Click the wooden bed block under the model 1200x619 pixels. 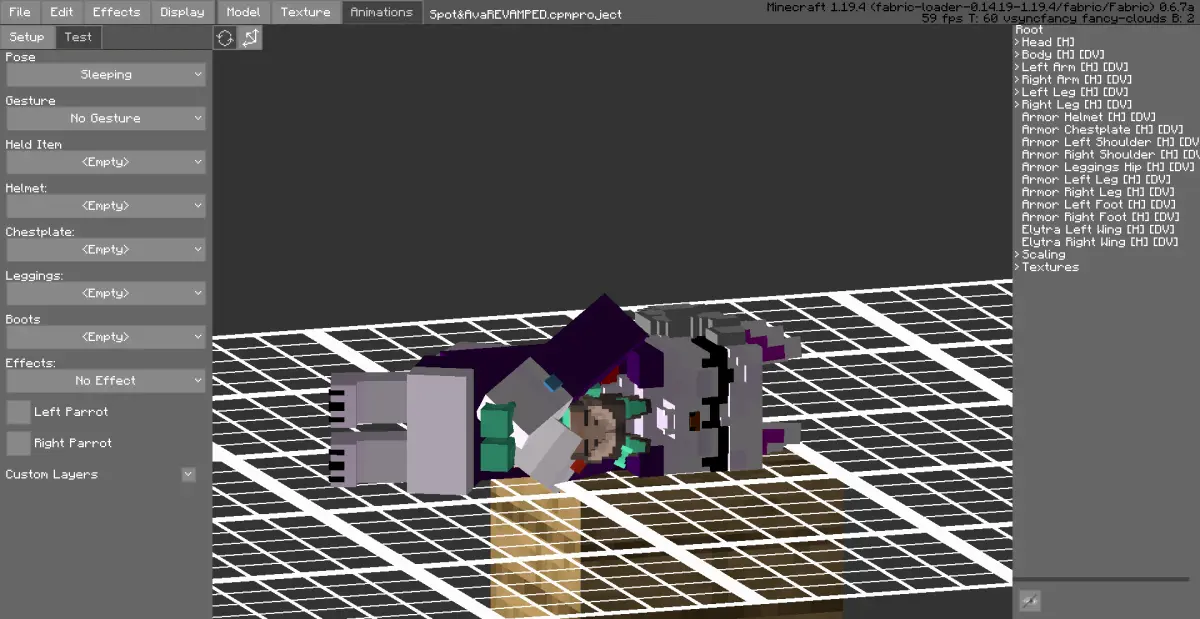click(665, 545)
